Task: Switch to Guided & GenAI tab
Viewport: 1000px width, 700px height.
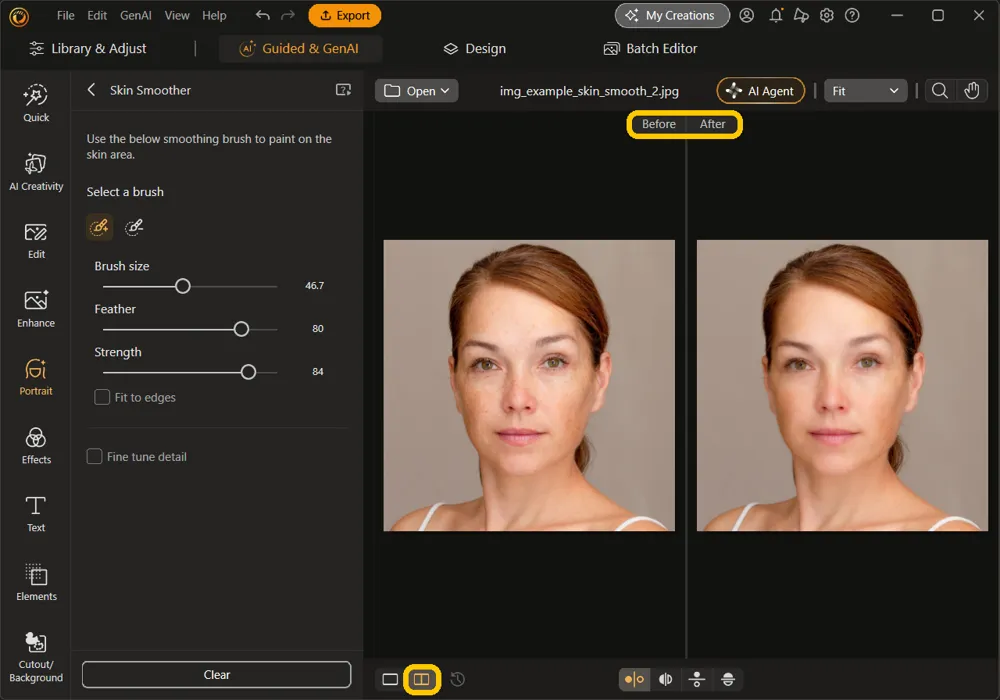Action: (x=299, y=48)
